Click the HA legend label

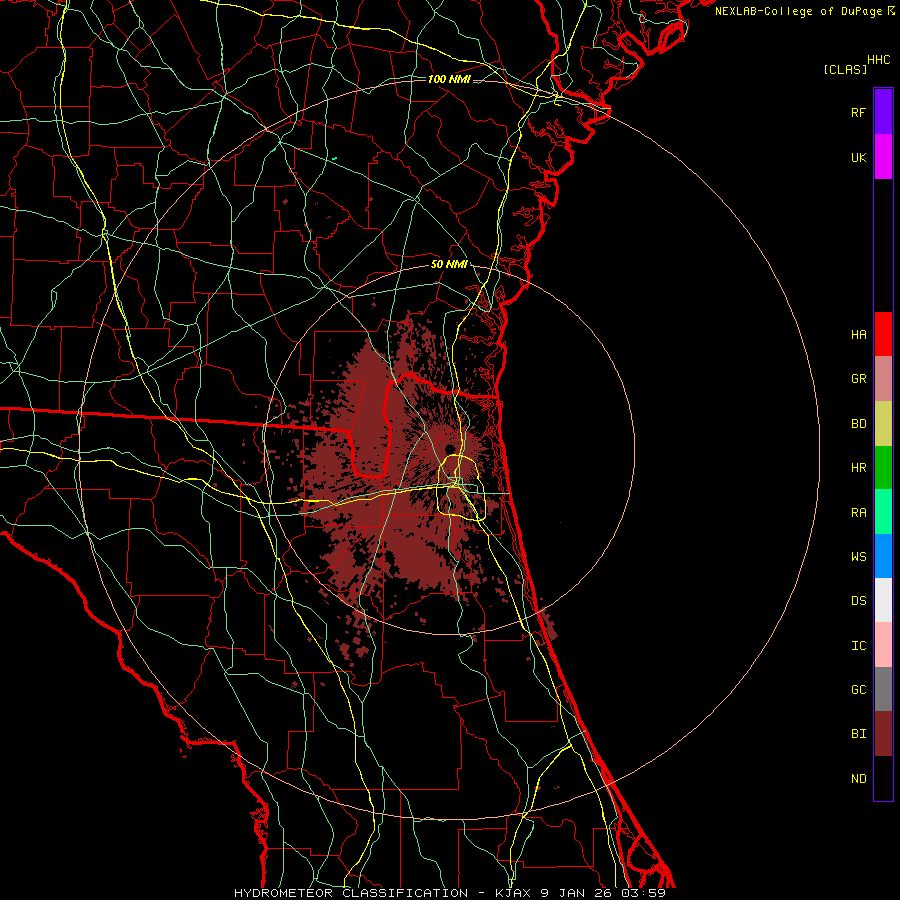click(x=858, y=335)
